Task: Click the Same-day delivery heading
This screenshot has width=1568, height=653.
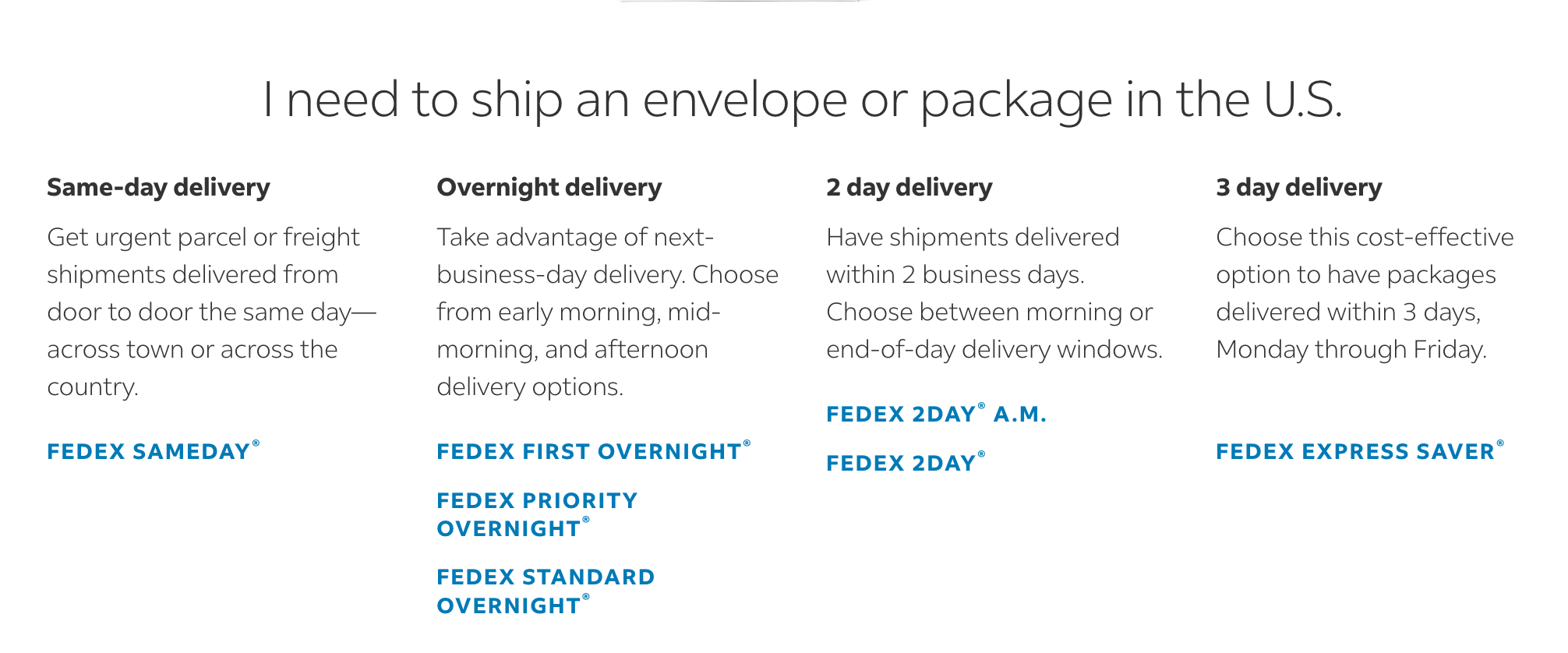Action: click(x=158, y=187)
